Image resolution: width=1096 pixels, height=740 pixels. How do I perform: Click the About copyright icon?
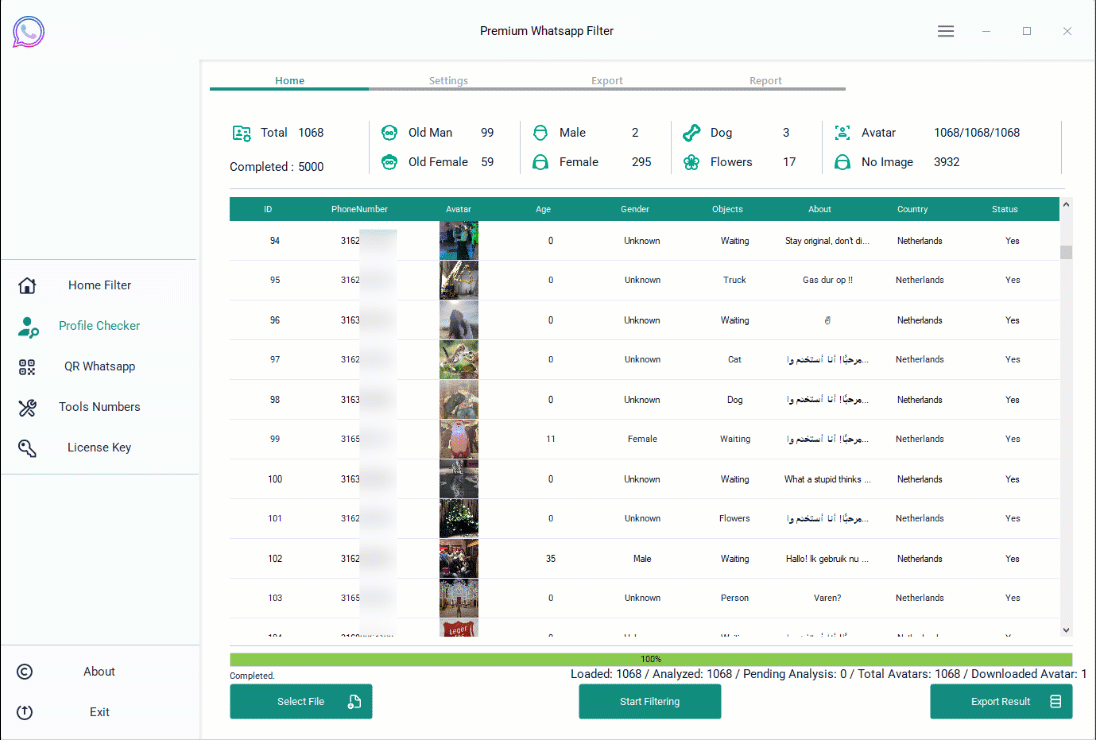click(x=24, y=672)
